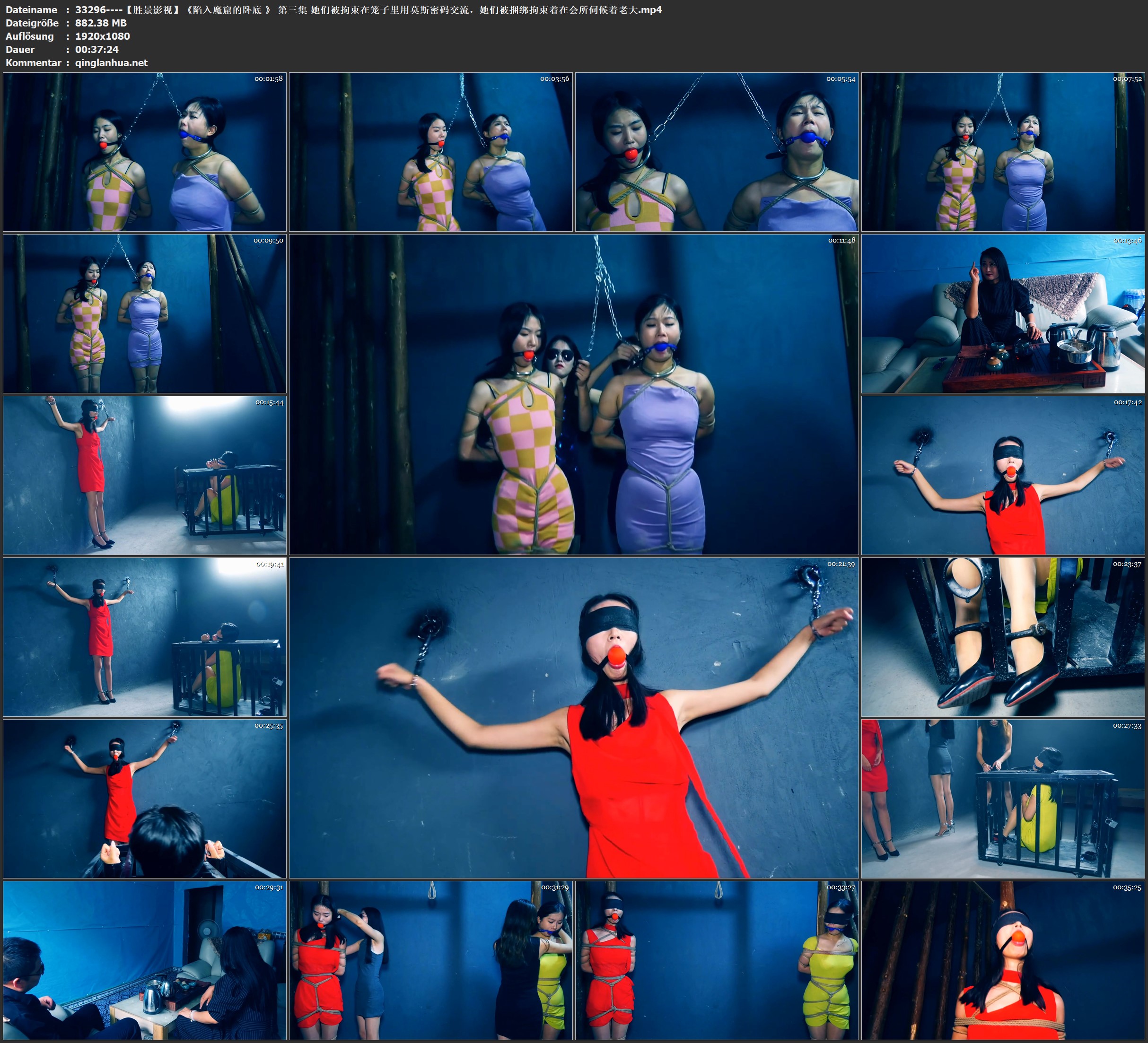The image size is (1148, 1043).
Task: Open the large frame at 00:21:39
Action: tap(573, 718)
